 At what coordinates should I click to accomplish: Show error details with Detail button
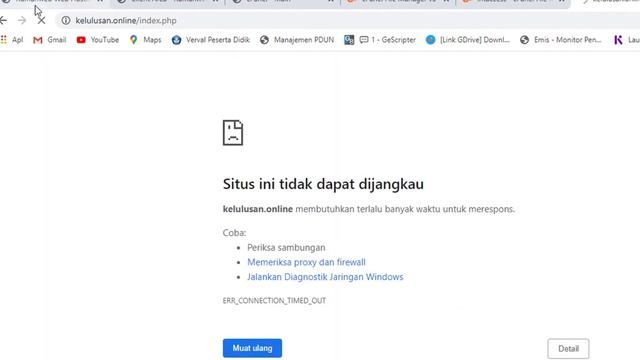coord(568,349)
